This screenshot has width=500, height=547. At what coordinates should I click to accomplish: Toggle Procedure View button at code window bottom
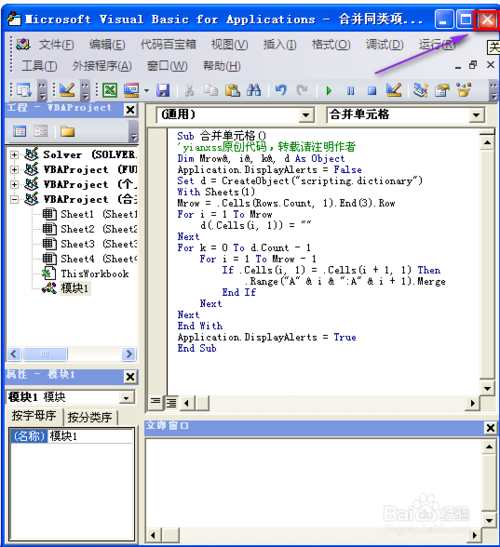point(155,403)
